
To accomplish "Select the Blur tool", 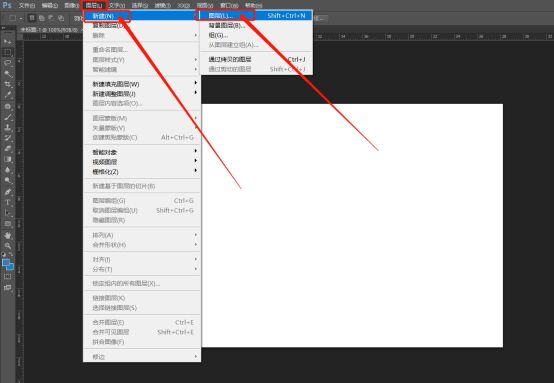I will (x=7, y=170).
